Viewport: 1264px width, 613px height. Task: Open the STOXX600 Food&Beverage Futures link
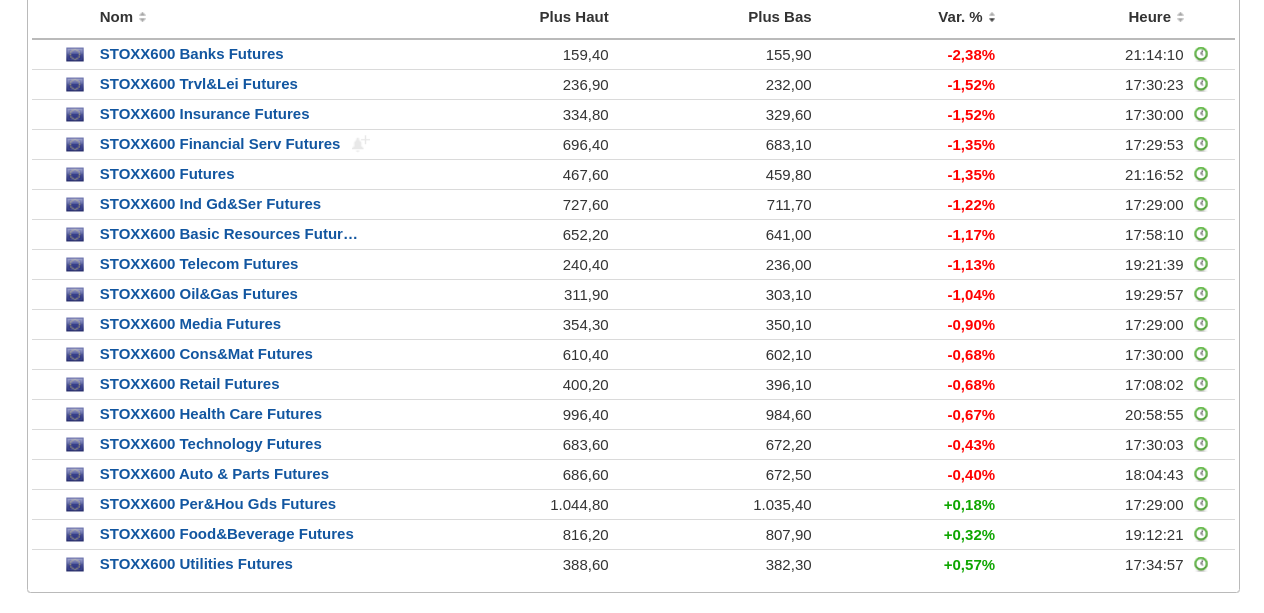226,534
